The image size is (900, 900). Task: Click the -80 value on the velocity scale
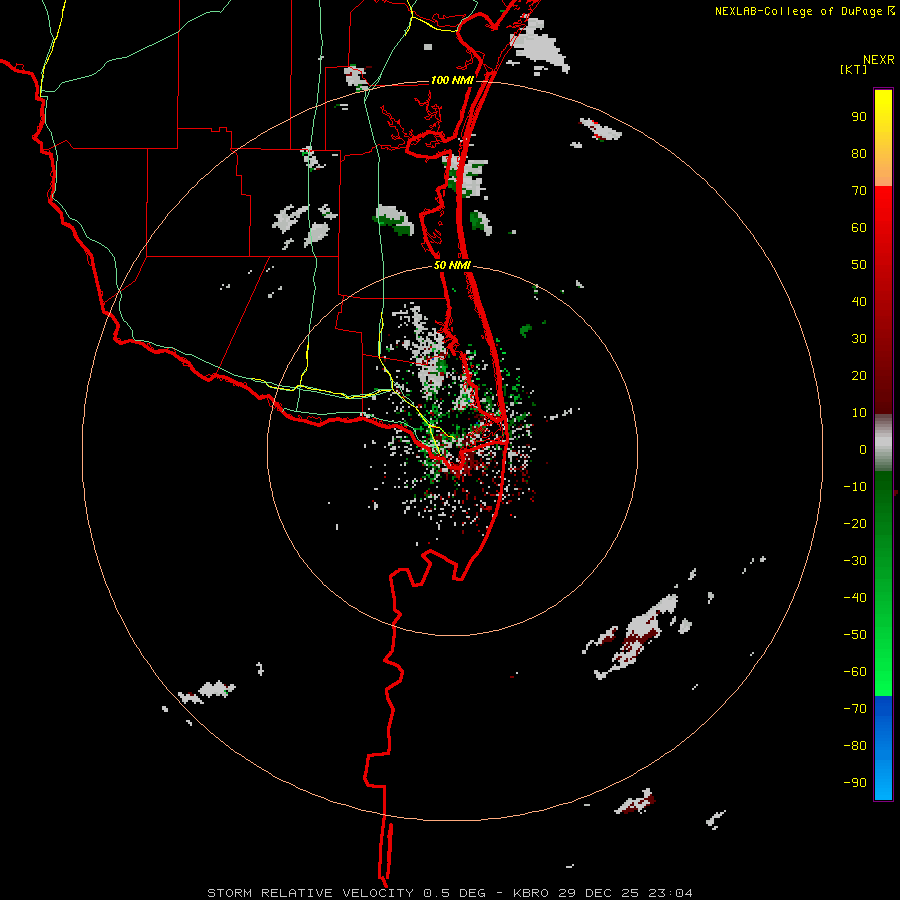(855, 746)
